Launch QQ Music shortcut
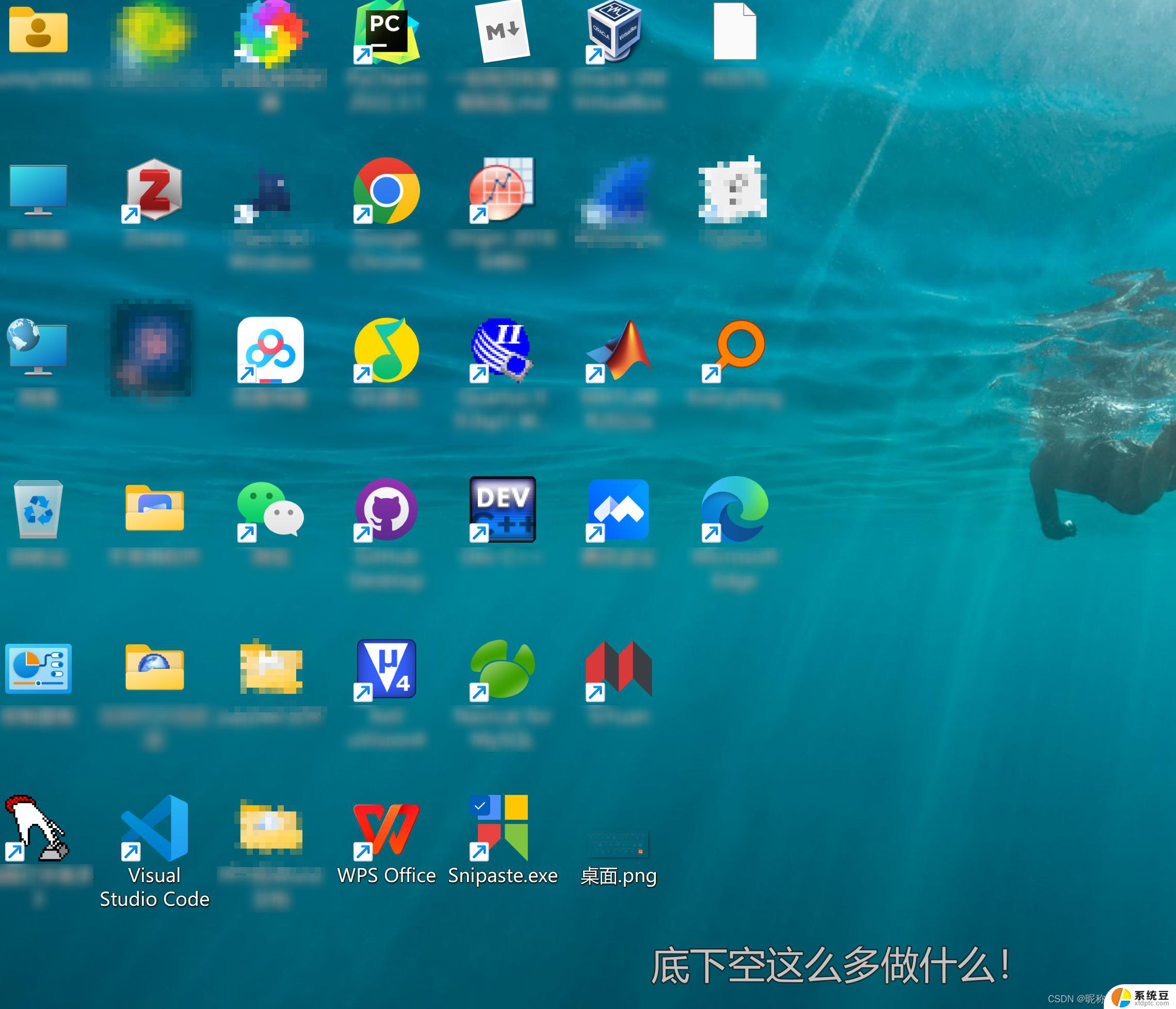 (386, 350)
